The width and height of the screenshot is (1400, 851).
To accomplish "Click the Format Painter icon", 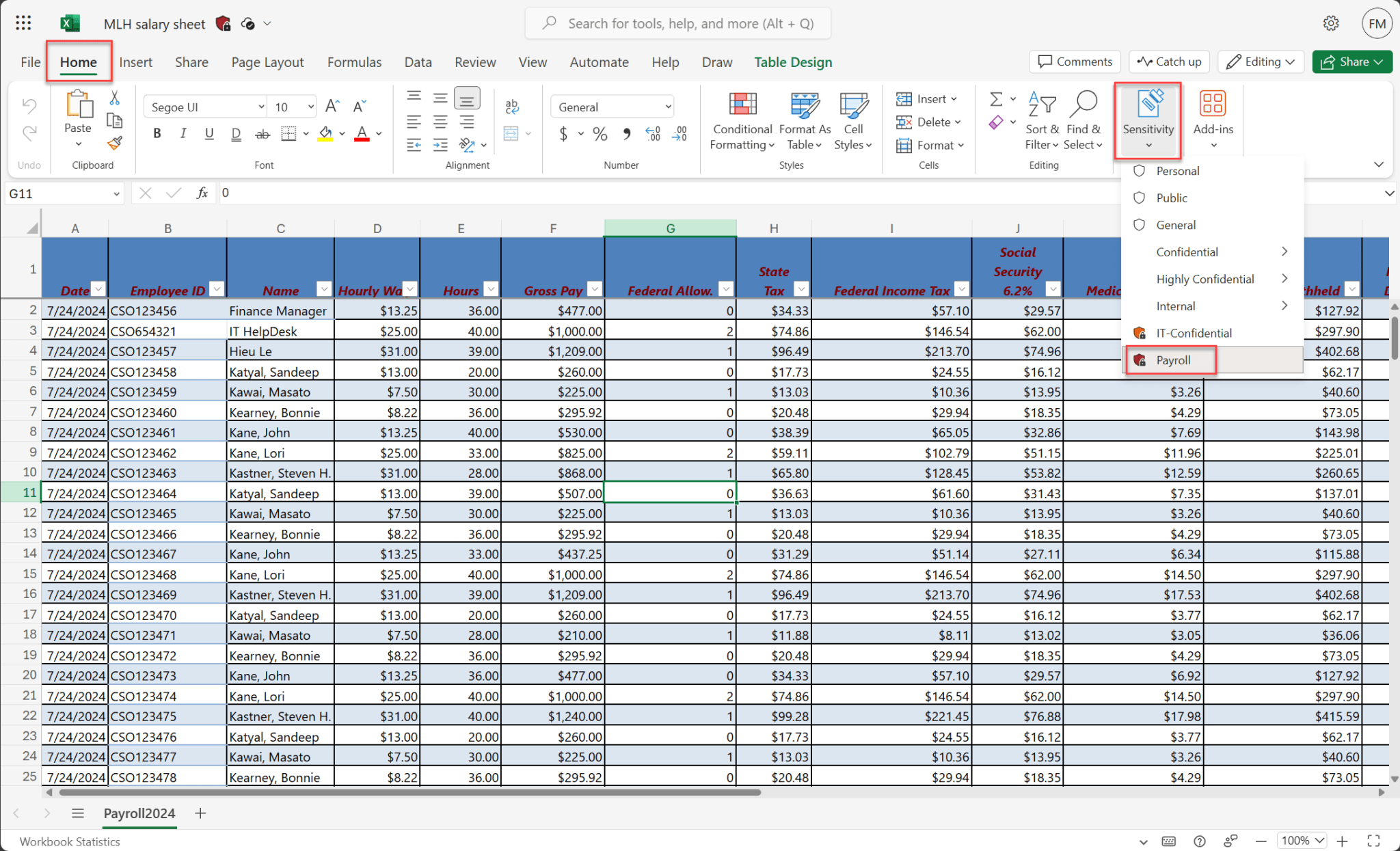I will click(x=115, y=144).
